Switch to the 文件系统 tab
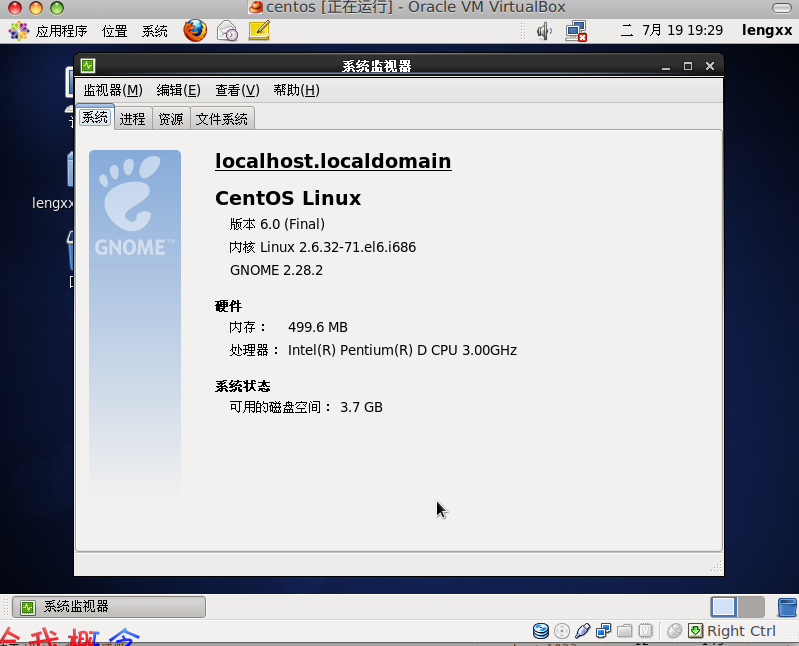Viewport: 799px width, 646px height. click(222, 119)
